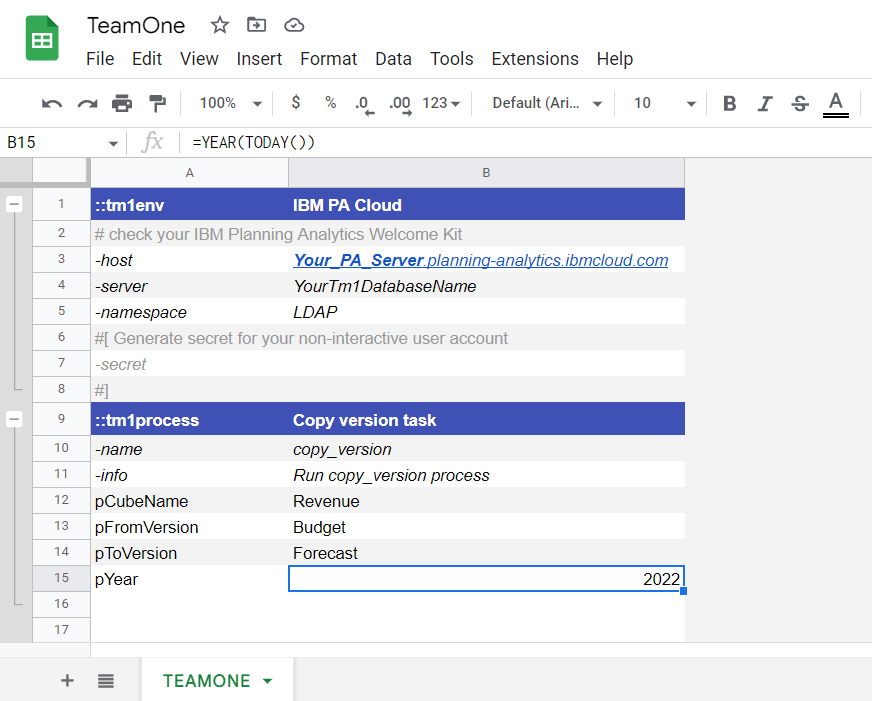Increase decimal places
Viewport: 872px width, 701px height.
pos(400,104)
